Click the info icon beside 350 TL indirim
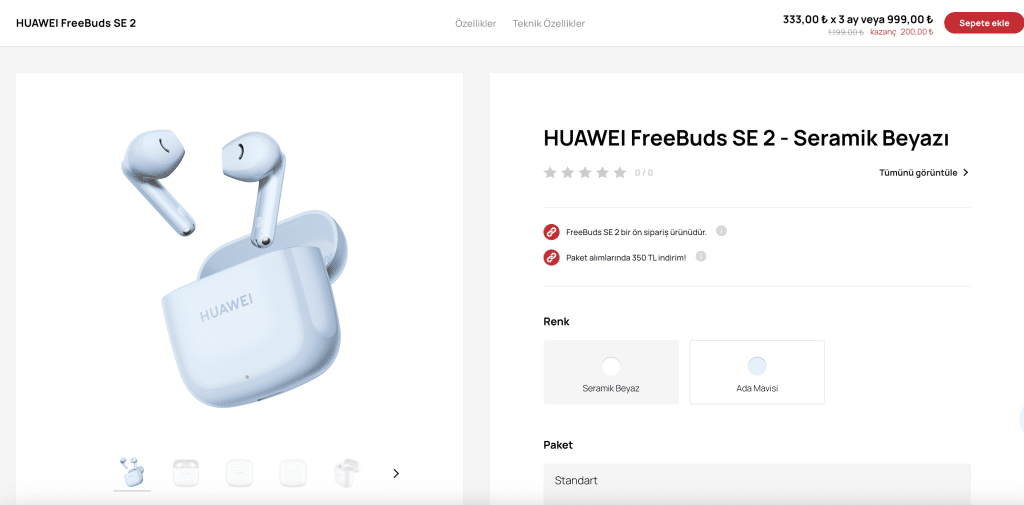1024x505 pixels. [x=701, y=257]
